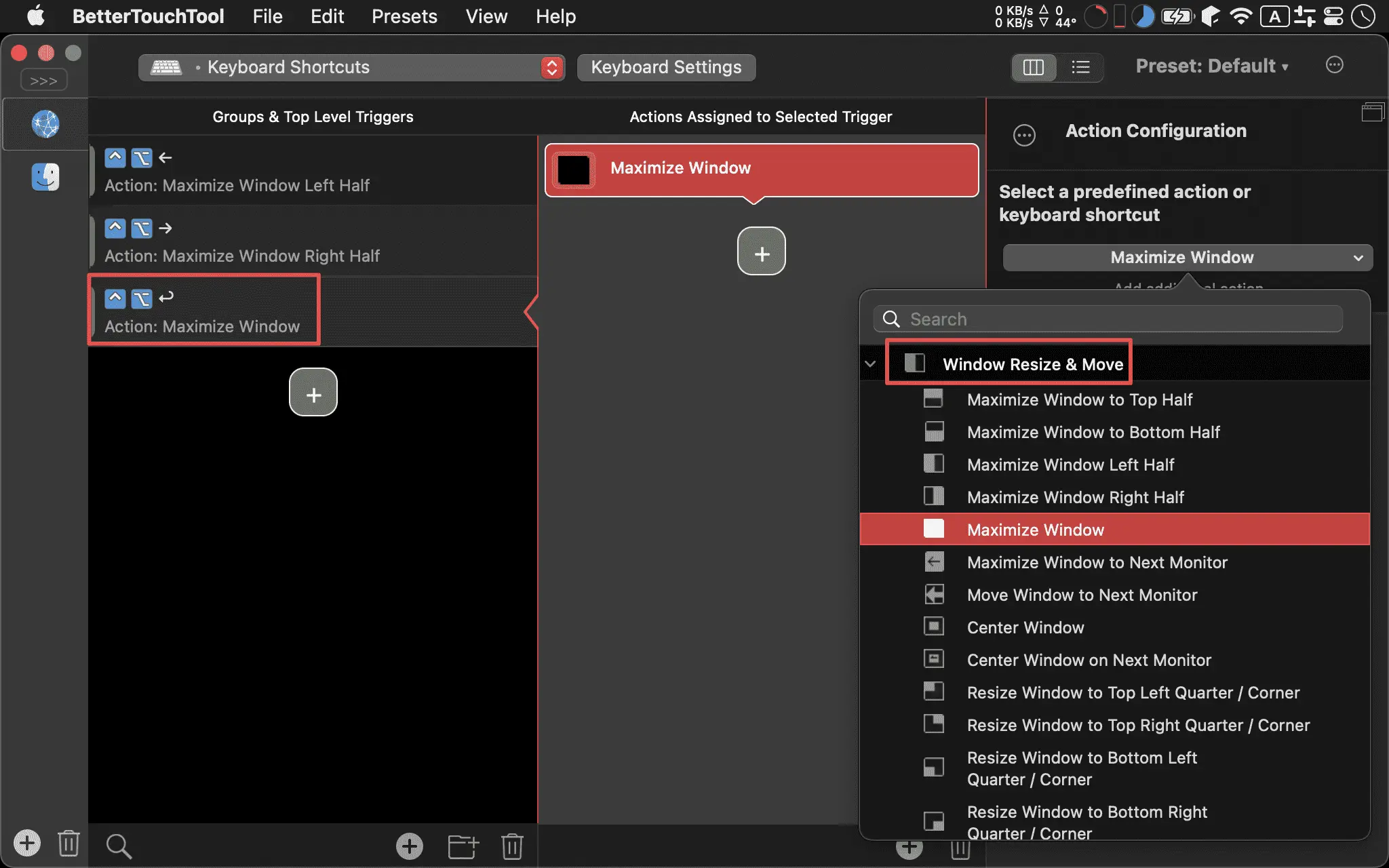
Task: Click the bottom-half icon beside Maximize Window to Bottom Half
Action: click(x=933, y=431)
